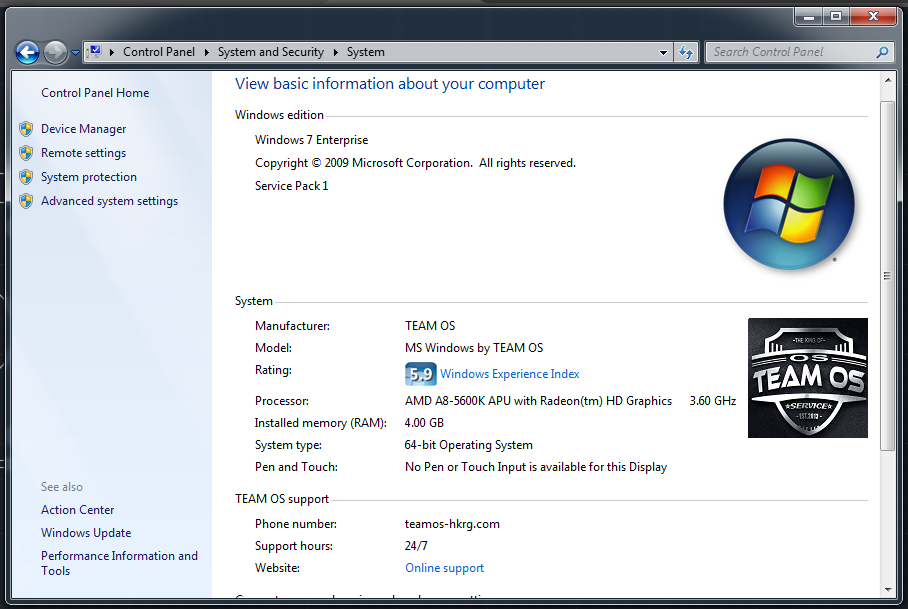Click the shield icon beside Remote settings
Screen dimensions: 908x609
point(26,153)
